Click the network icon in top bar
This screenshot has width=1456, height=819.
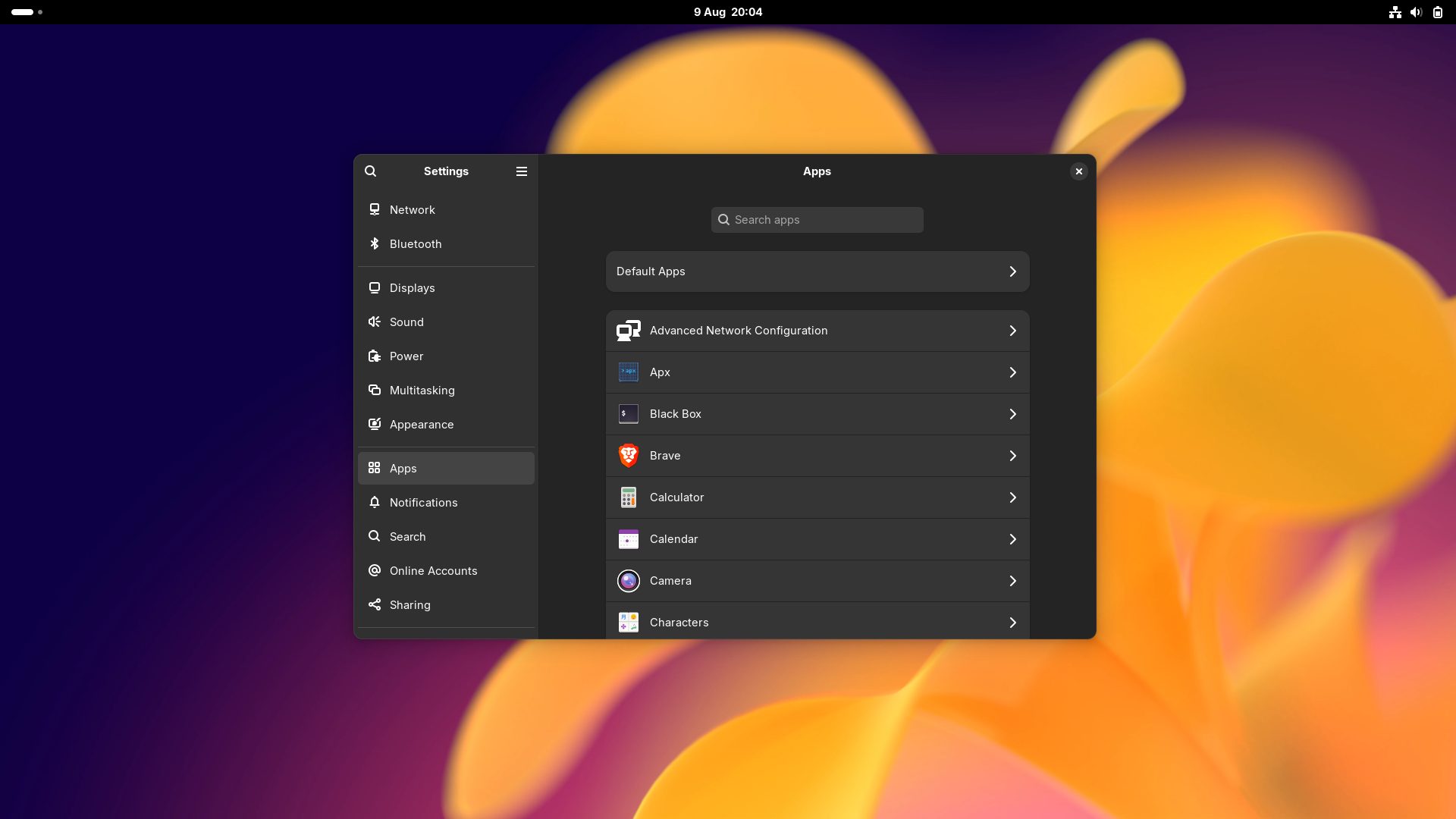click(x=1395, y=12)
